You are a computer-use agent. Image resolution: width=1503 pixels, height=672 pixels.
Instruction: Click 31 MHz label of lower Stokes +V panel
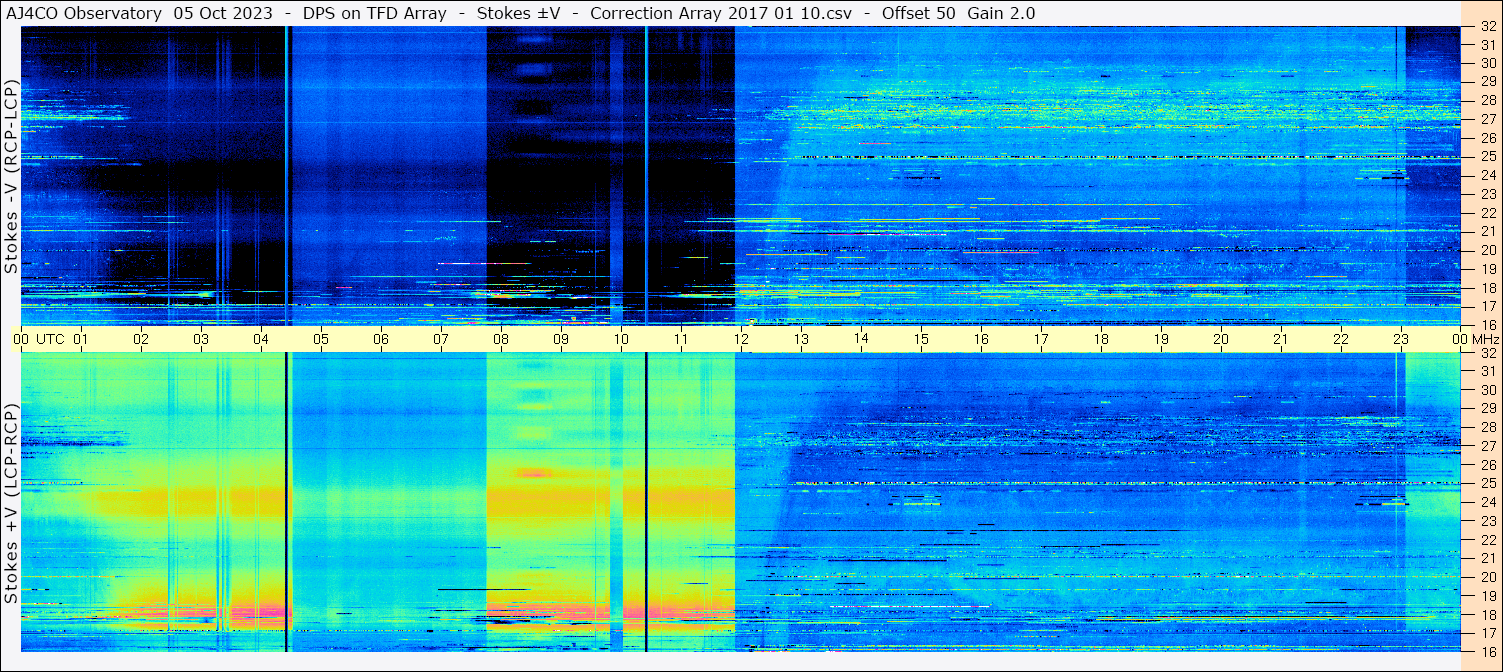pos(1487,371)
